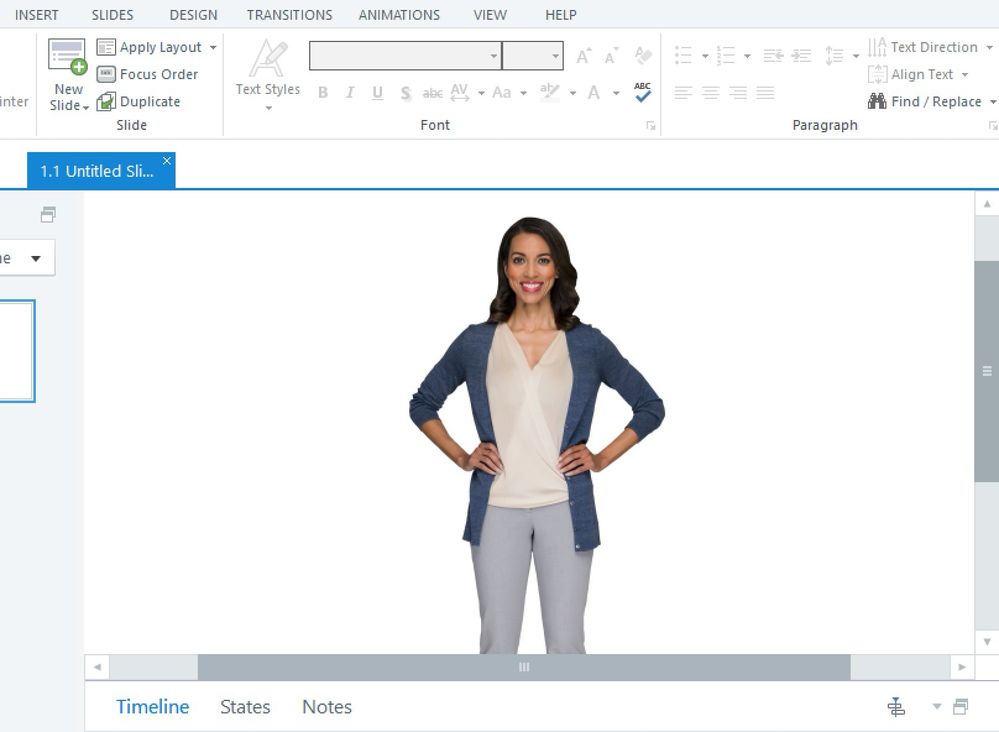Switch to the States panel tab

[x=245, y=707]
